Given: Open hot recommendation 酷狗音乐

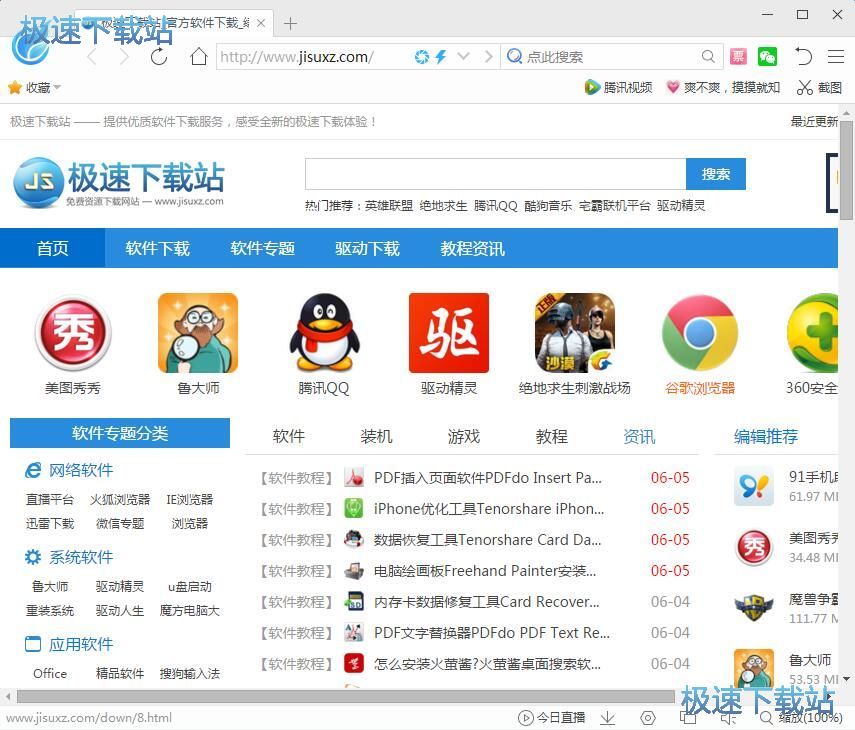Looking at the screenshot, I should (548, 206).
